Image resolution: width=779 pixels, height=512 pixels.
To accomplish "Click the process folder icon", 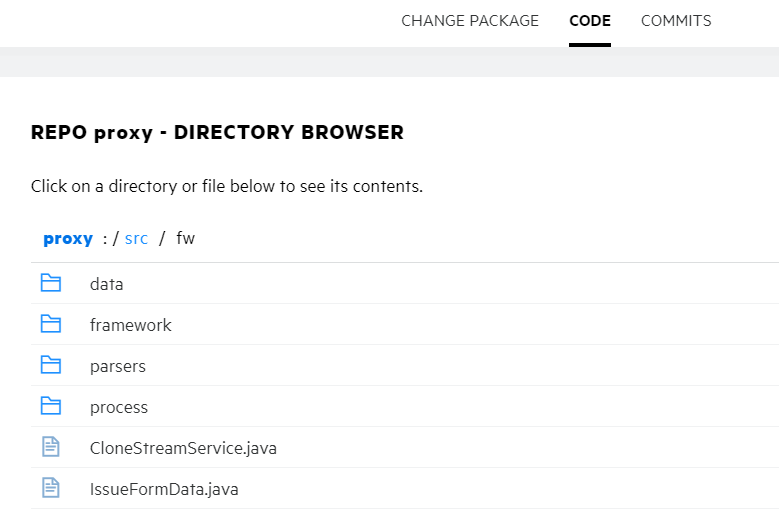I will coord(51,407).
